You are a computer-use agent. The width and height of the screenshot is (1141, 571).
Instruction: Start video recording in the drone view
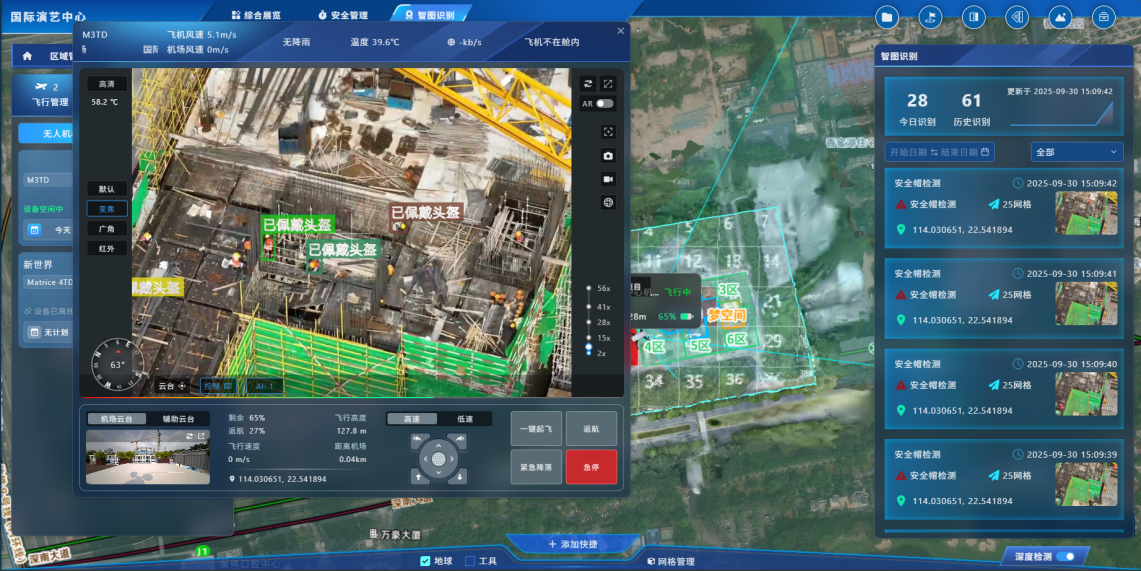pyautogui.click(x=607, y=179)
